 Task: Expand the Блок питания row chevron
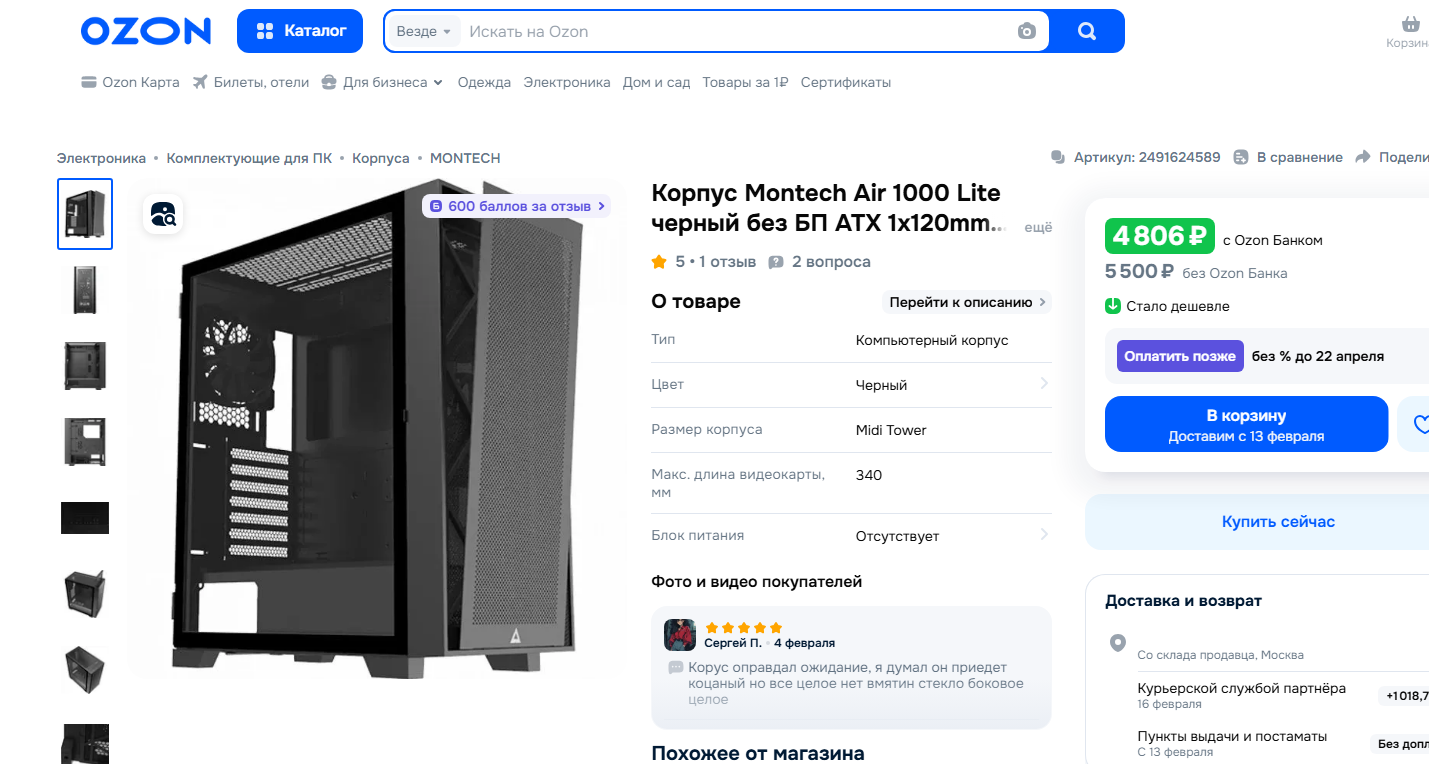1044,535
